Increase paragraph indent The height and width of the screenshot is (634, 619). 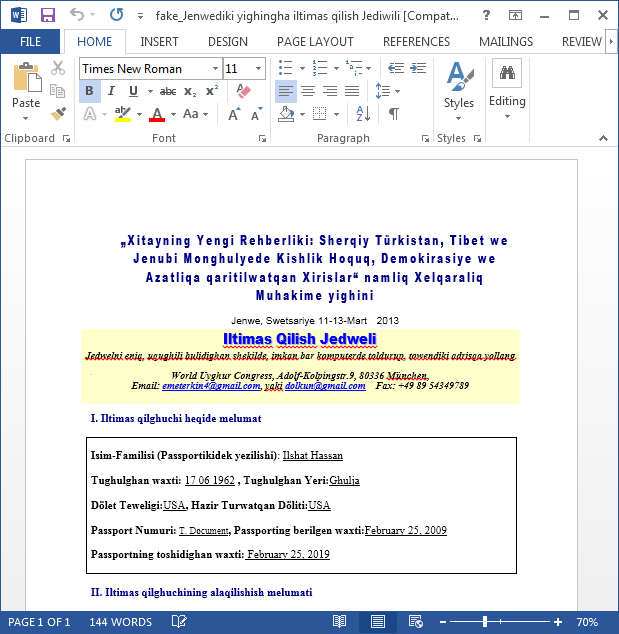(418, 68)
